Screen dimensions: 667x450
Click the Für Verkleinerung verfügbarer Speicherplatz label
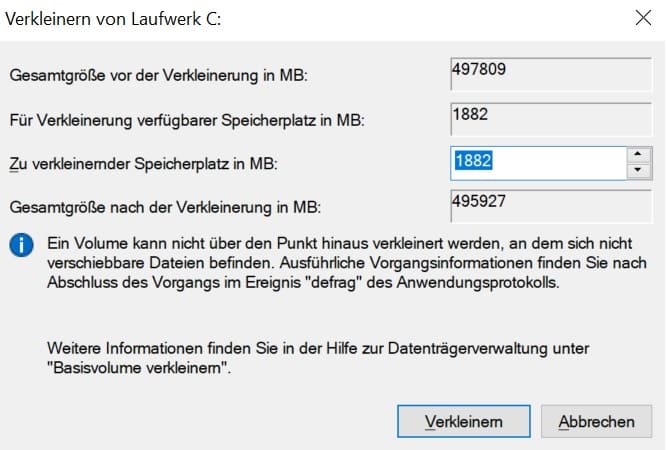pos(187,120)
